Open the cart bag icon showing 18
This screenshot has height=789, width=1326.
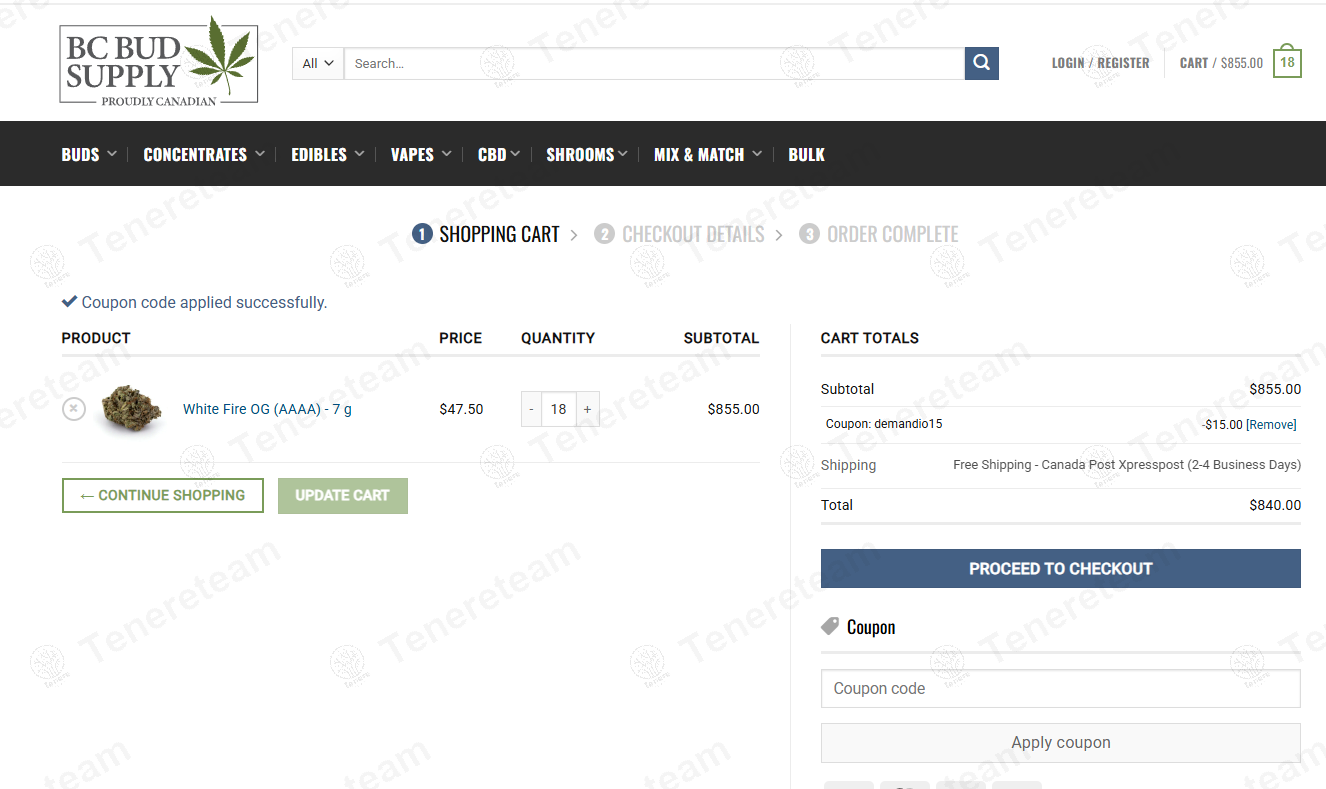[1287, 62]
